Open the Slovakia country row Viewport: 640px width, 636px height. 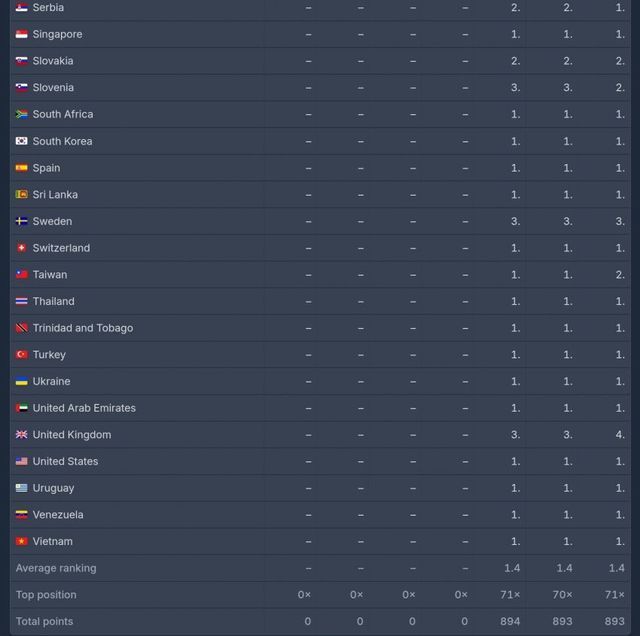(x=53, y=61)
